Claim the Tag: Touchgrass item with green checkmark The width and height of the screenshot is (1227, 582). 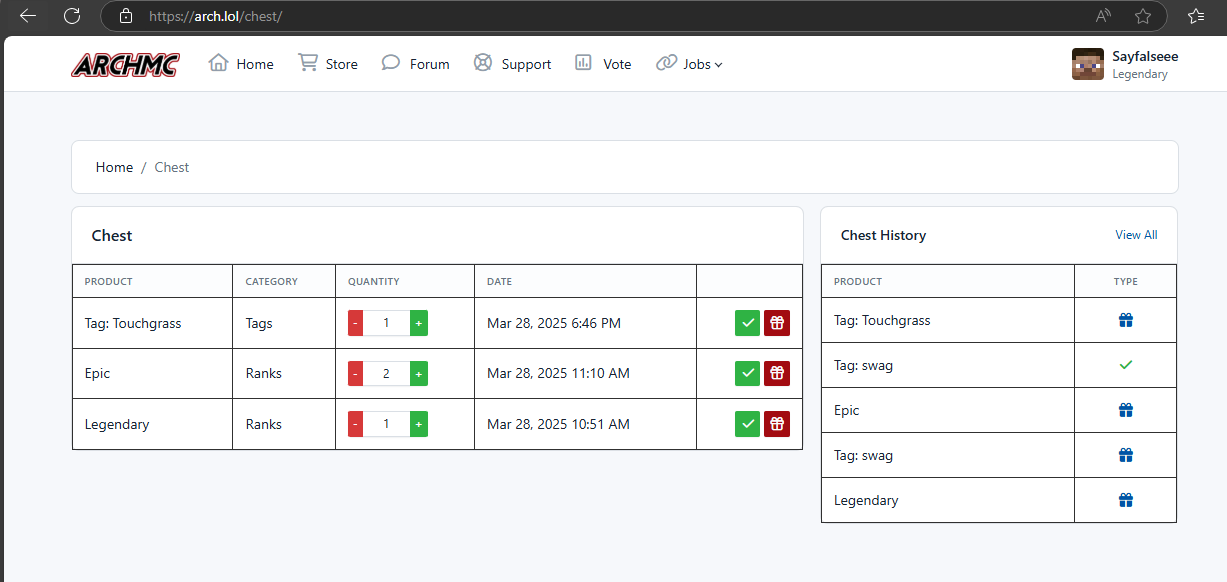click(747, 323)
